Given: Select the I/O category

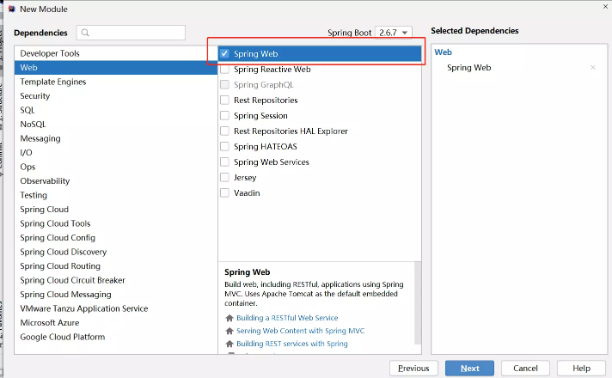Looking at the screenshot, I should (116, 152).
